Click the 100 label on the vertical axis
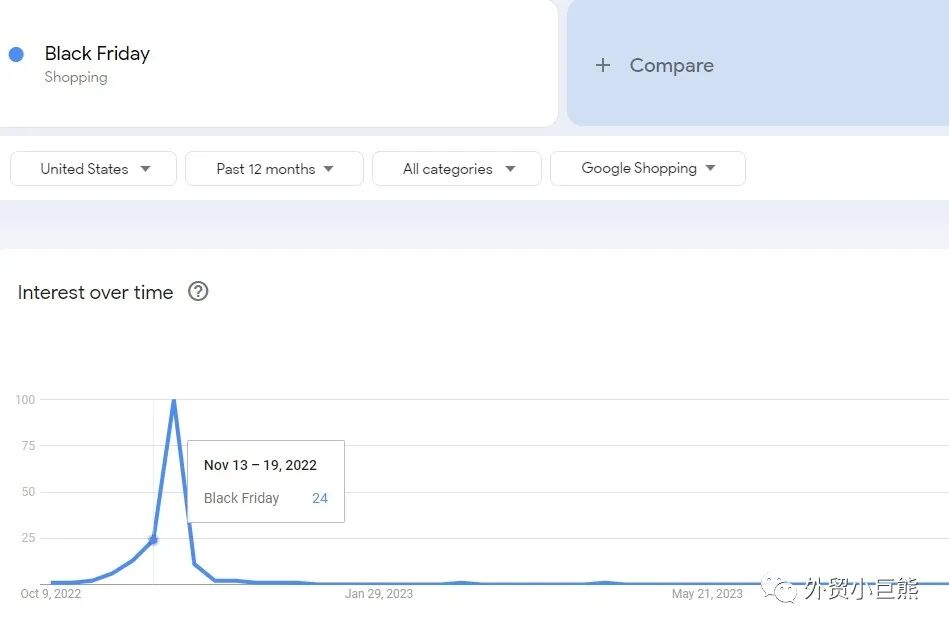Image resolution: width=949 pixels, height=630 pixels. [x=25, y=400]
